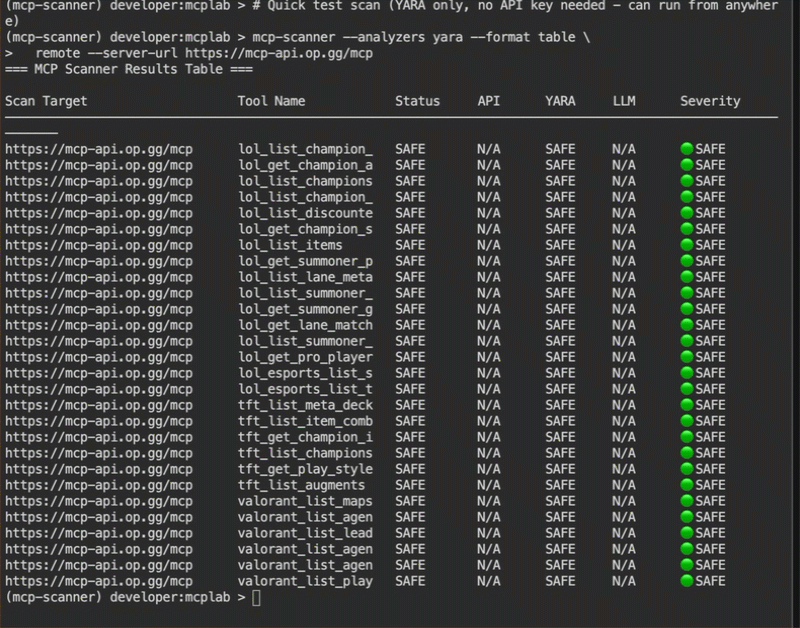Click the Tool Name column header

point(271,101)
